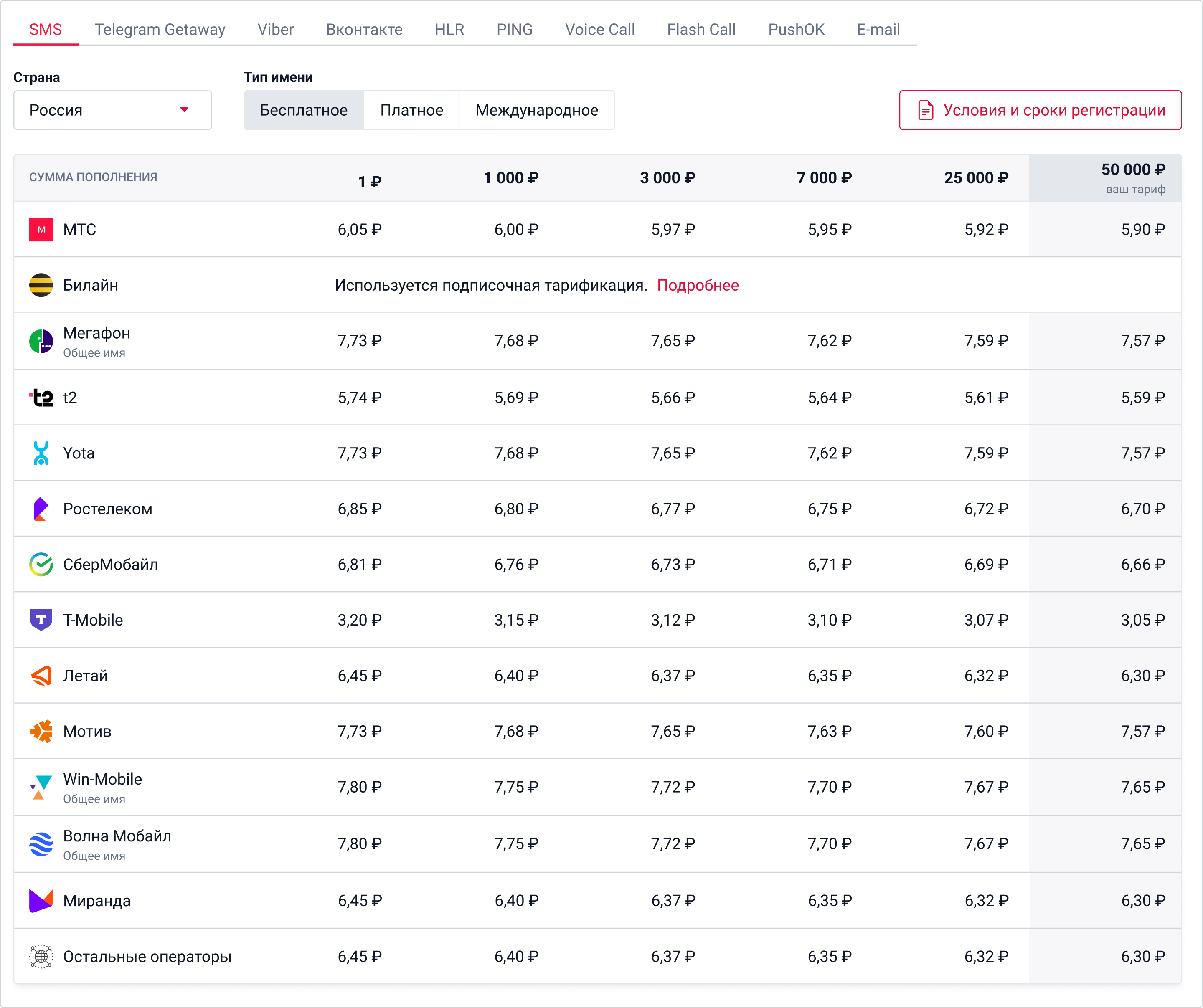The width and height of the screenshot is (1203, 1008).
Task: Click the document icon in registration terms button
Action: (x=926, y=110)
